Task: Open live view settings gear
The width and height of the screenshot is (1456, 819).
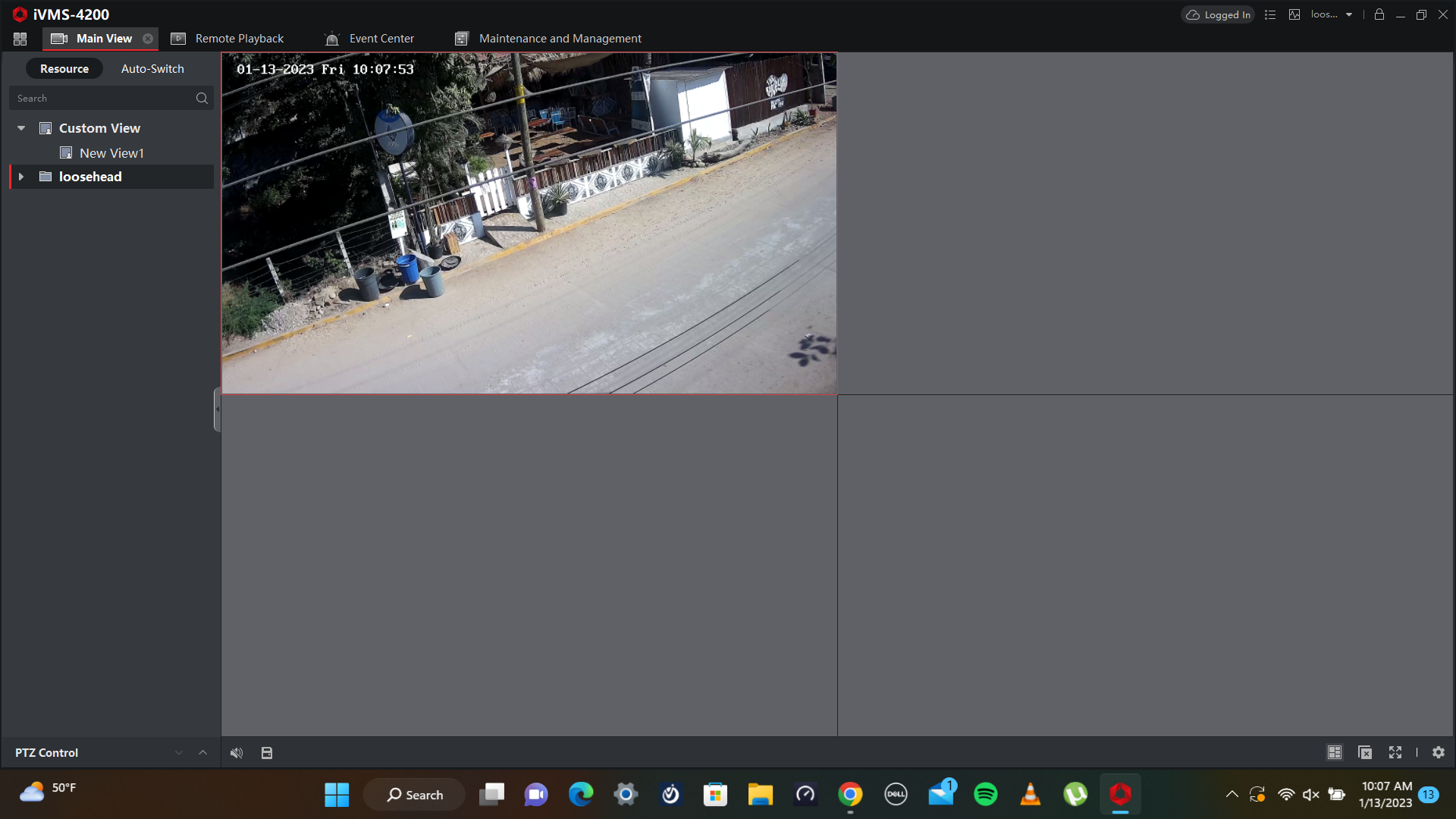Action: pos(1439,752)
